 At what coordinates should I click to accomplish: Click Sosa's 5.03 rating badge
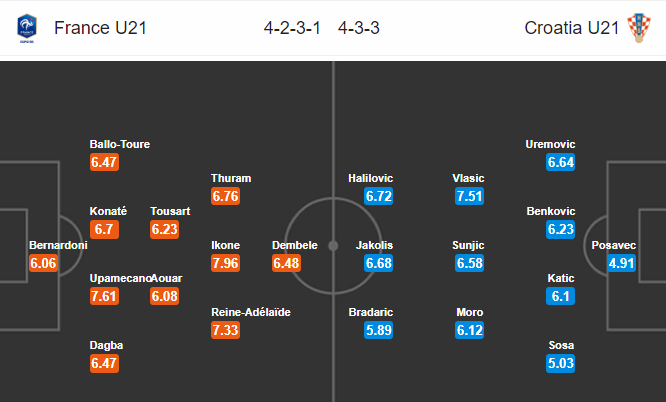click(x=561, y=363)
